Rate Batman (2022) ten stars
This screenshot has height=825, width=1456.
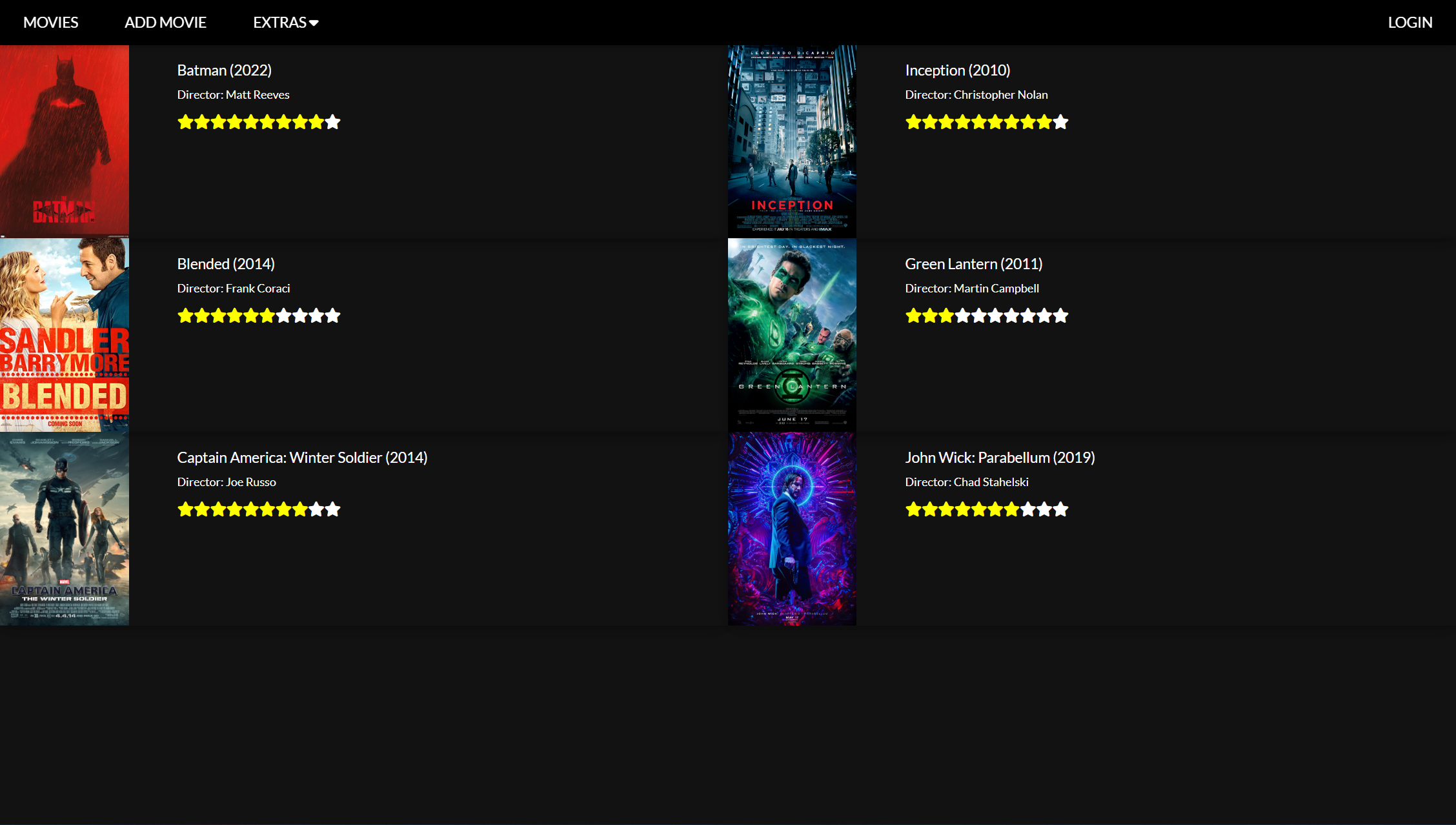coord(333,121)
